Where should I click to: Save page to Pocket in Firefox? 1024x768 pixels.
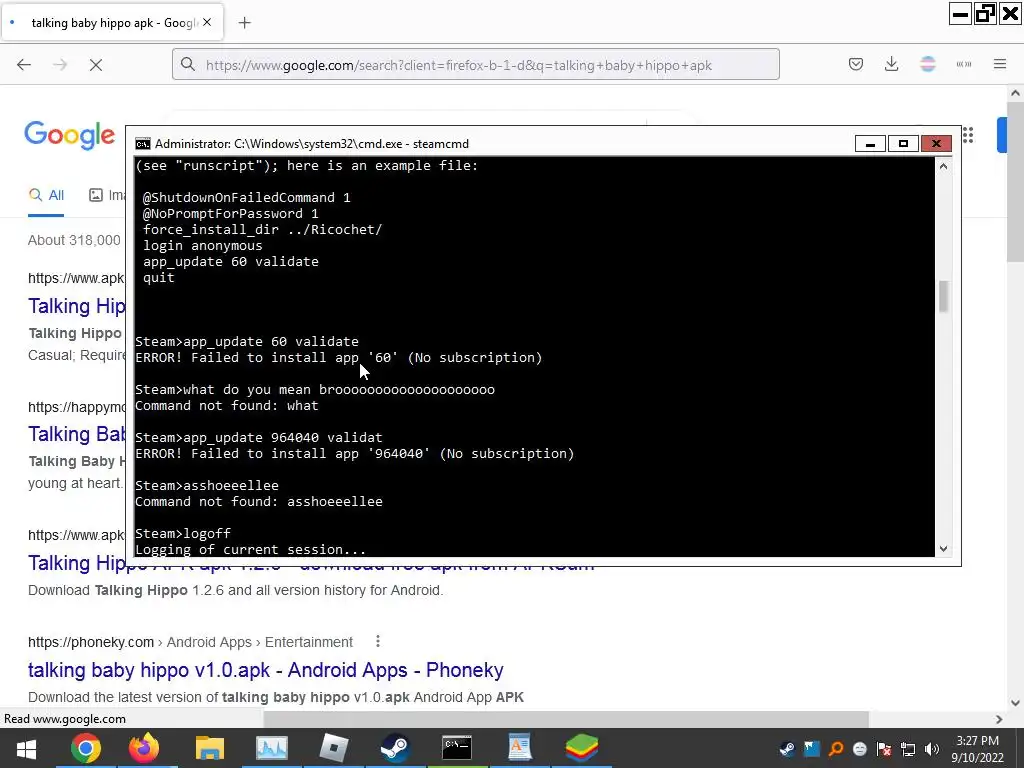(x=856, y=64)
